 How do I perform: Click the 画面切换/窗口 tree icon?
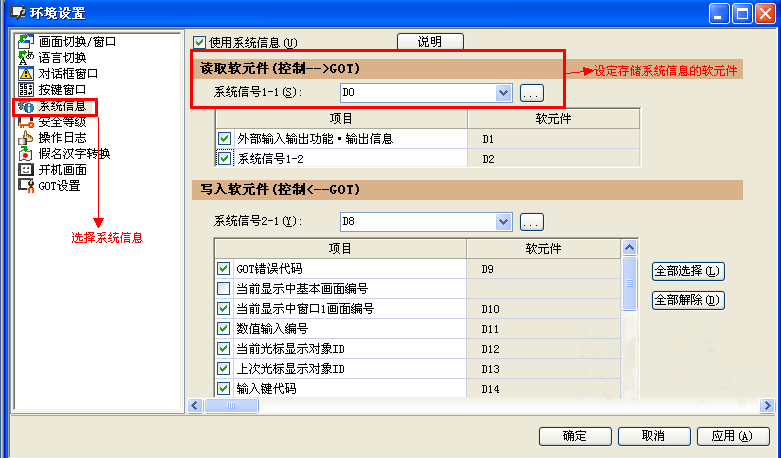pos(26,42)
